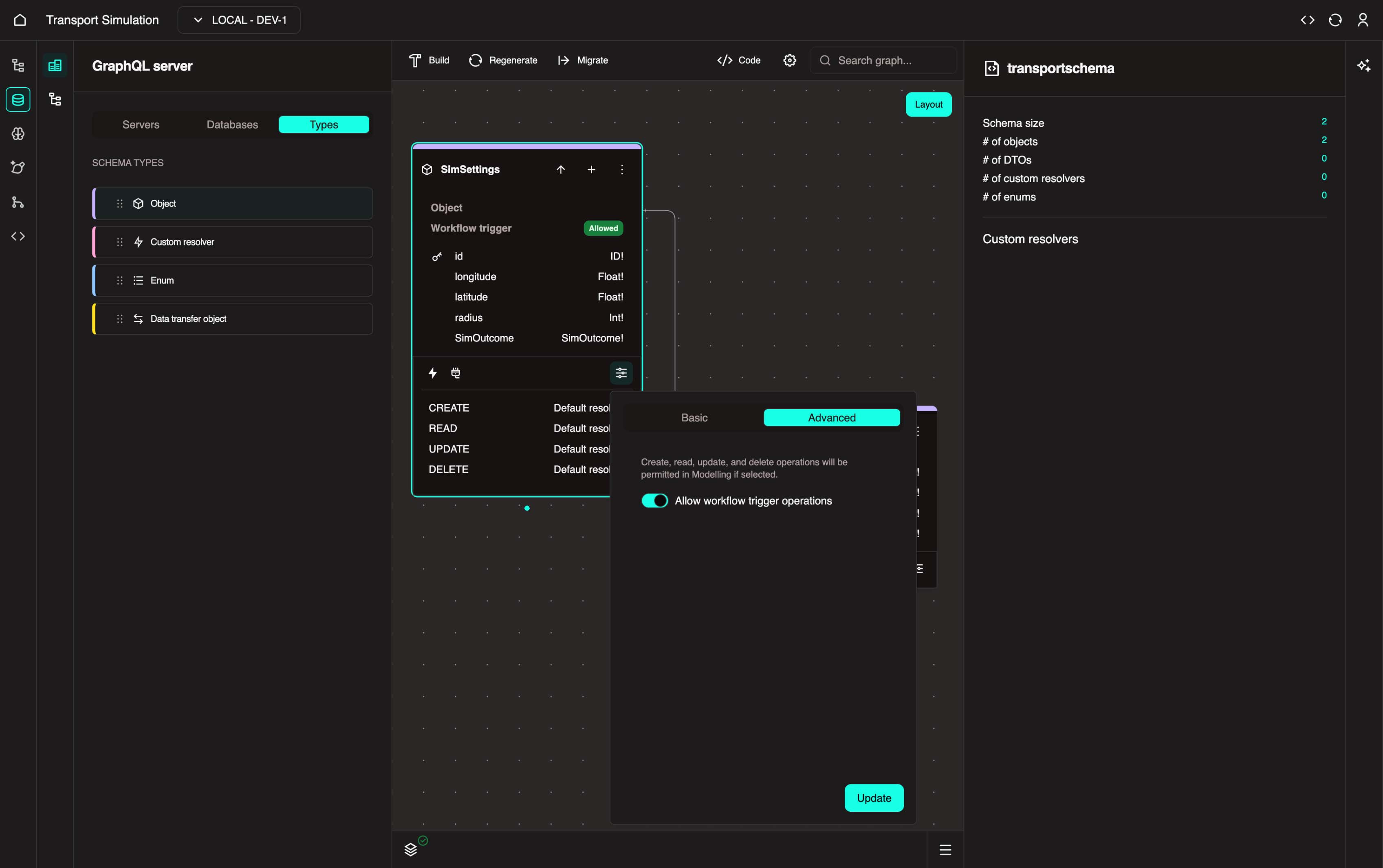Viewport: 1383px width, 868px height.
Task: Click the key icon beside id field
Action: point(437,257)
